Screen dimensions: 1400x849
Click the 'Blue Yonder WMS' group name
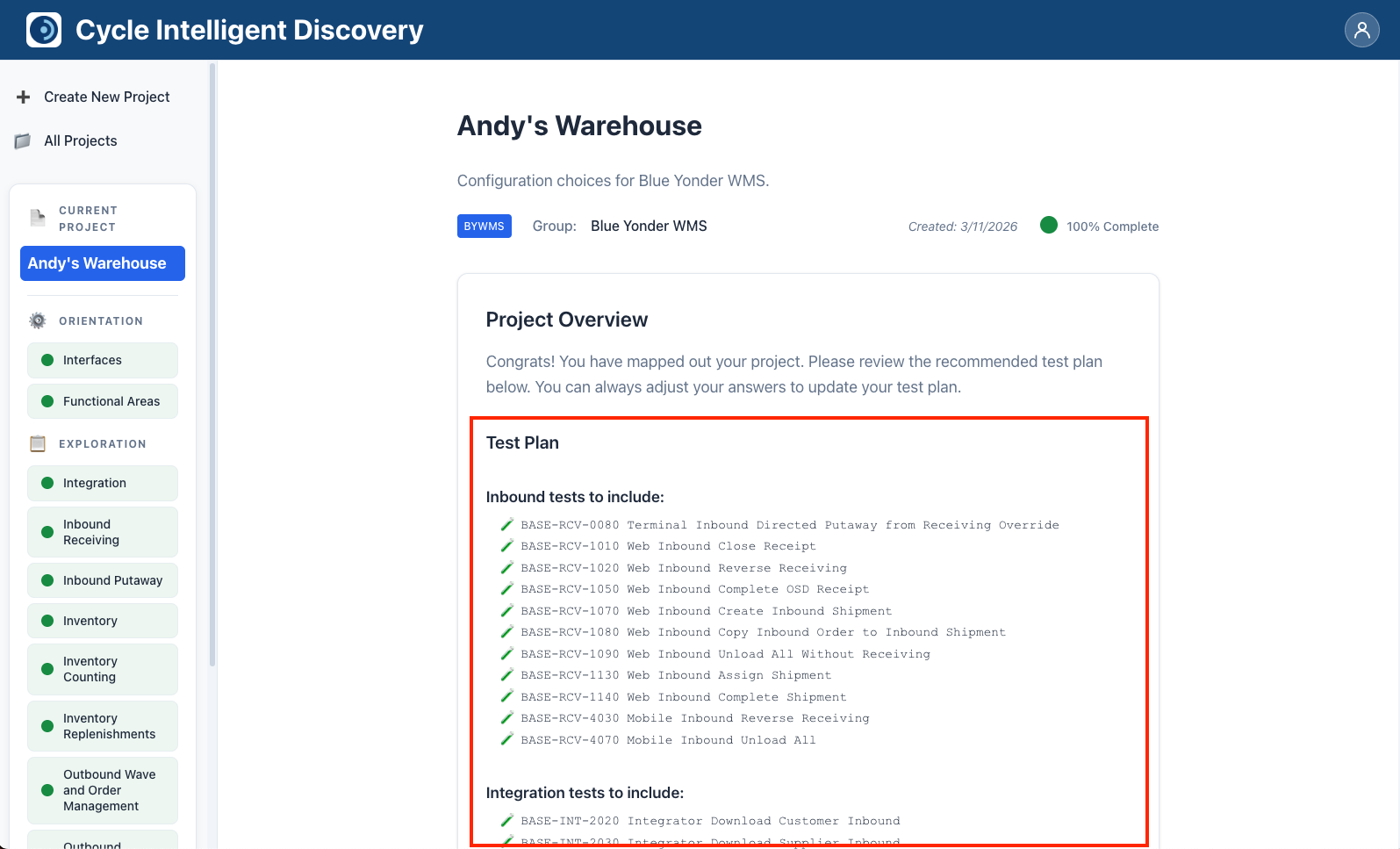[x=649, y=226]
